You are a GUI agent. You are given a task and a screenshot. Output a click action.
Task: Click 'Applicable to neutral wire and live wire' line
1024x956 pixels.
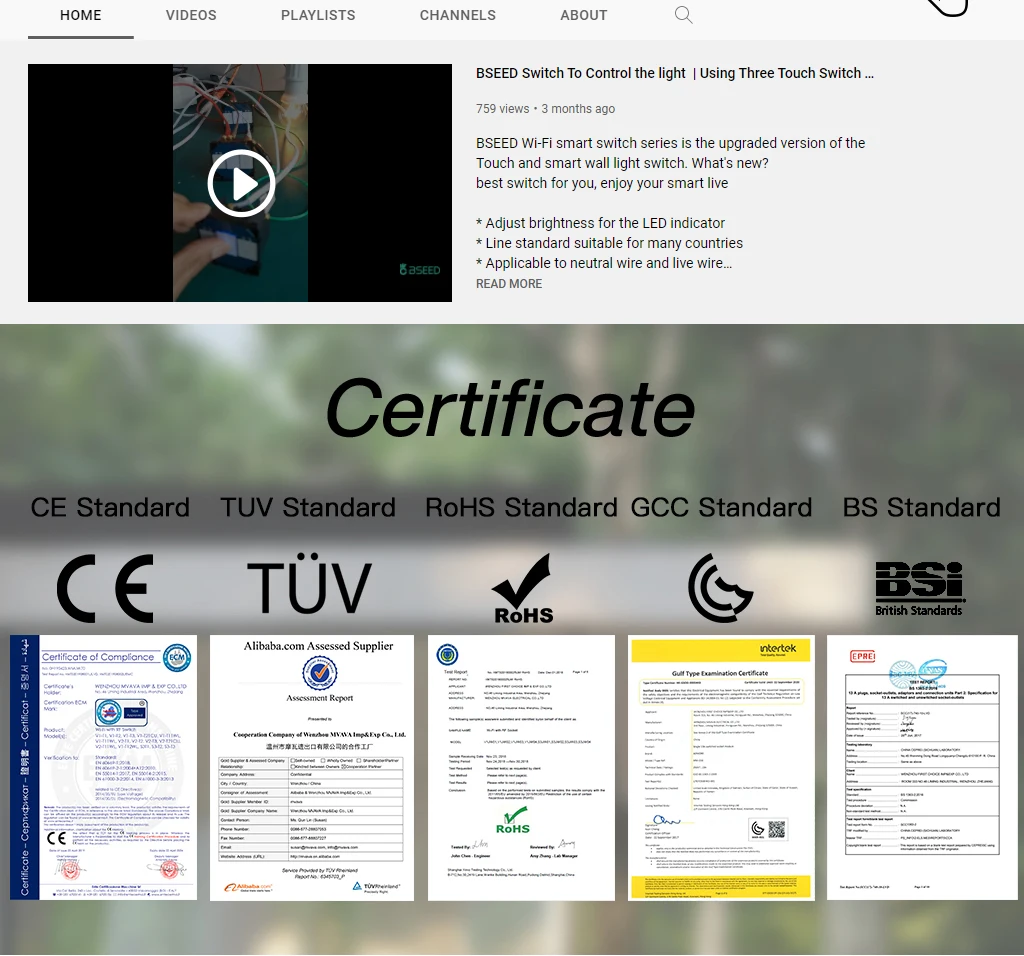tap(604, 263)
